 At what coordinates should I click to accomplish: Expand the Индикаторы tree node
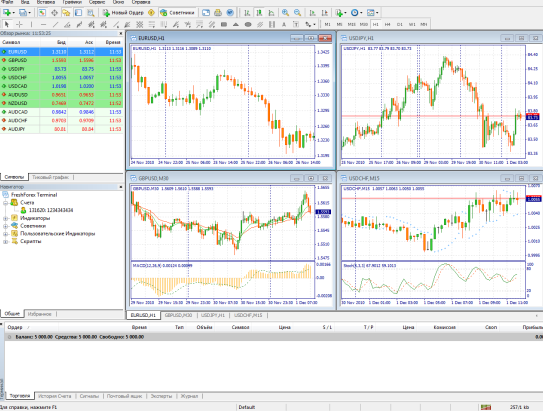click(6, 218)
